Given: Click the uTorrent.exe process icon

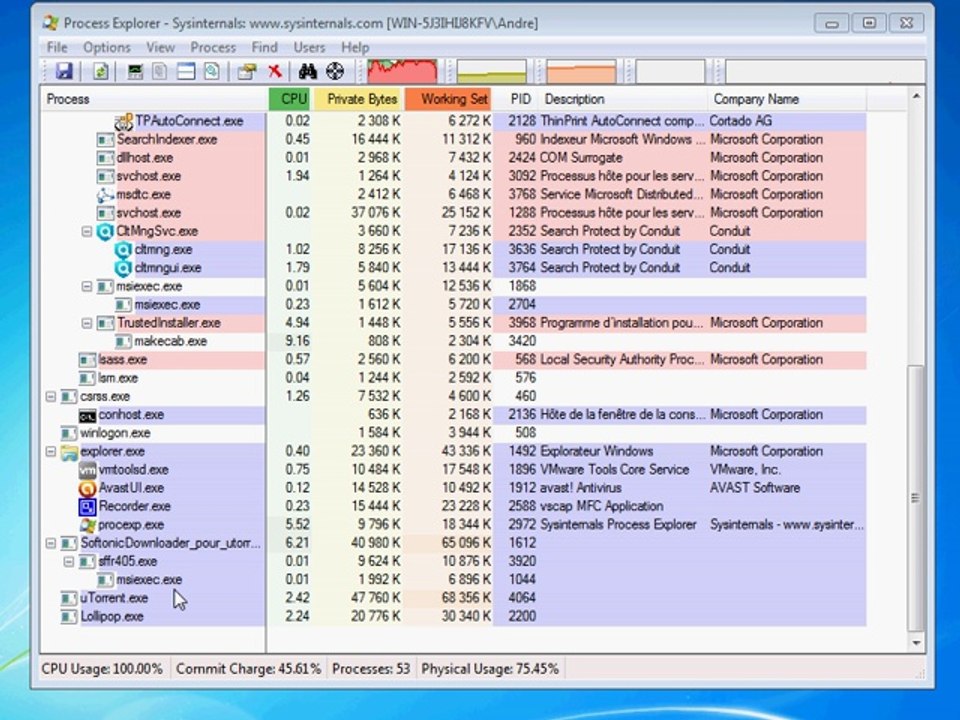Looking at the screenshot, I should (x=69, y=598).
